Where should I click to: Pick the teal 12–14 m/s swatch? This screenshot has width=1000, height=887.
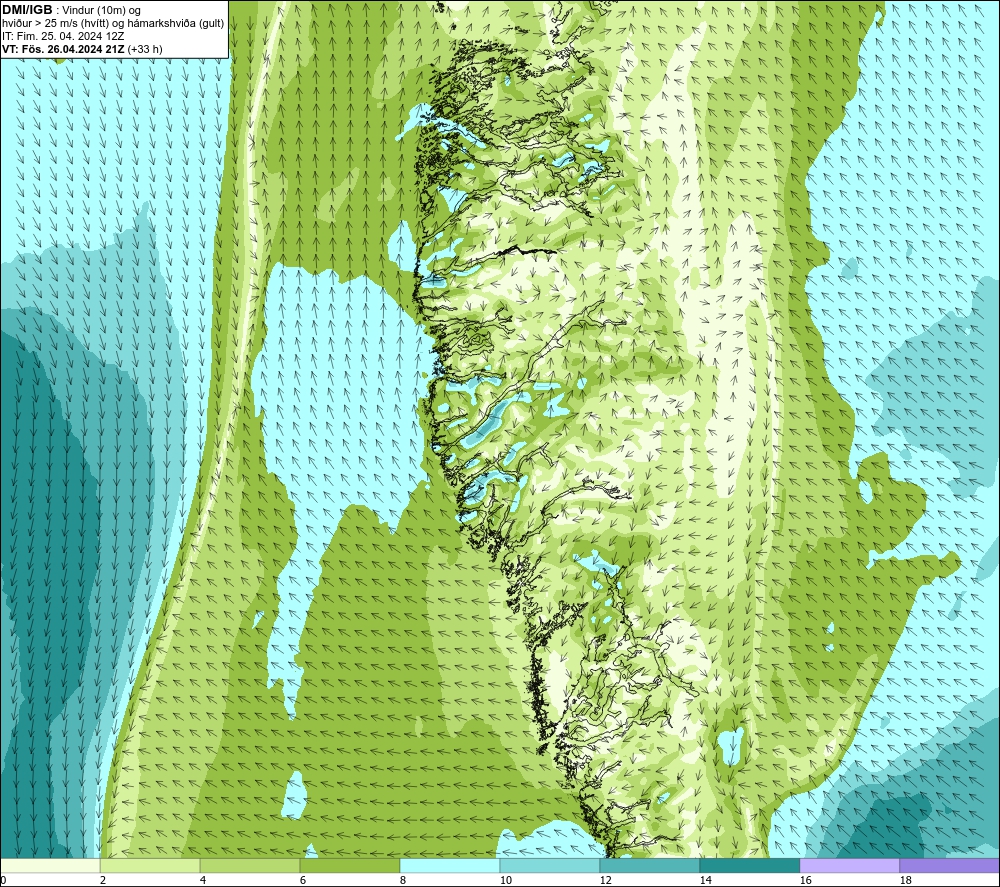click(x=649, y=865)
